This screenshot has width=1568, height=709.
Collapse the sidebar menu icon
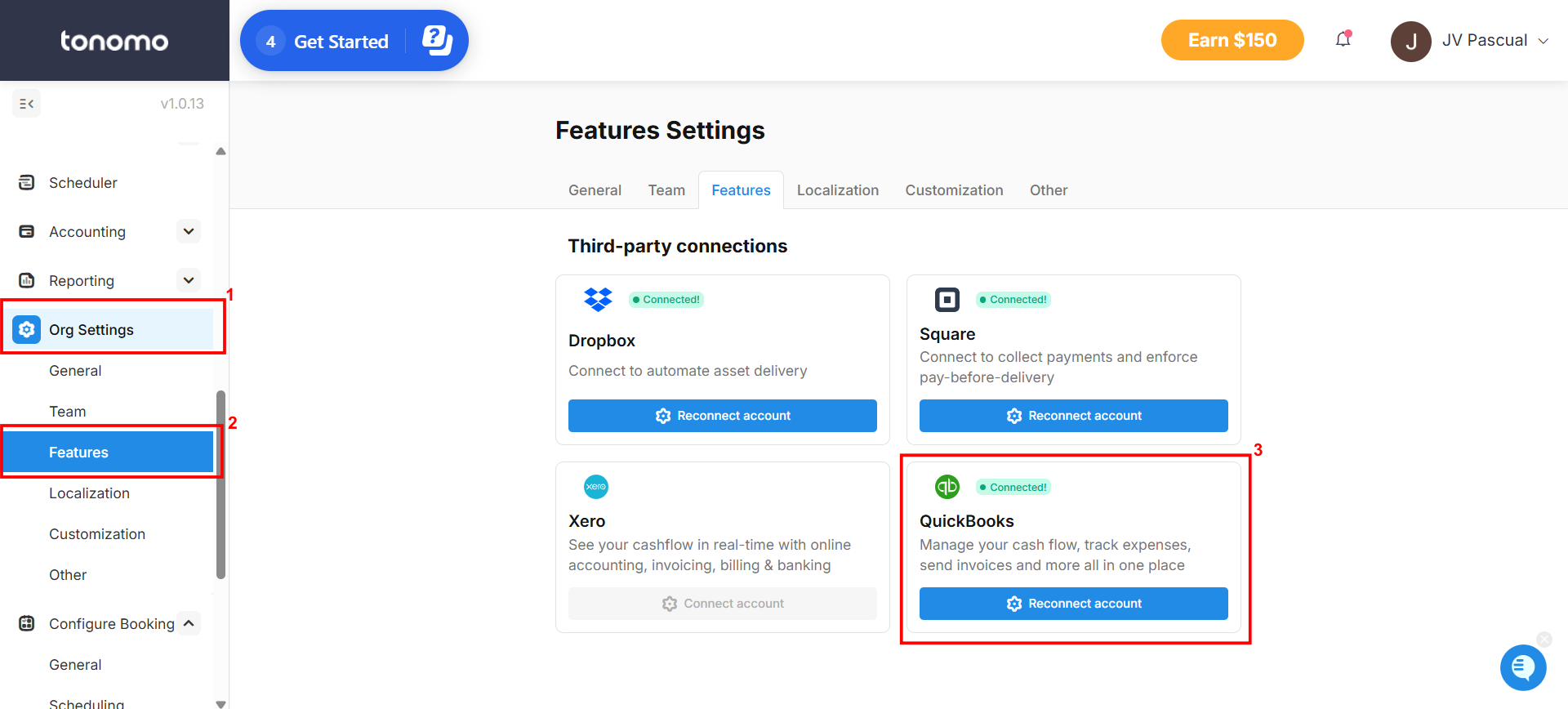(26, 104)
